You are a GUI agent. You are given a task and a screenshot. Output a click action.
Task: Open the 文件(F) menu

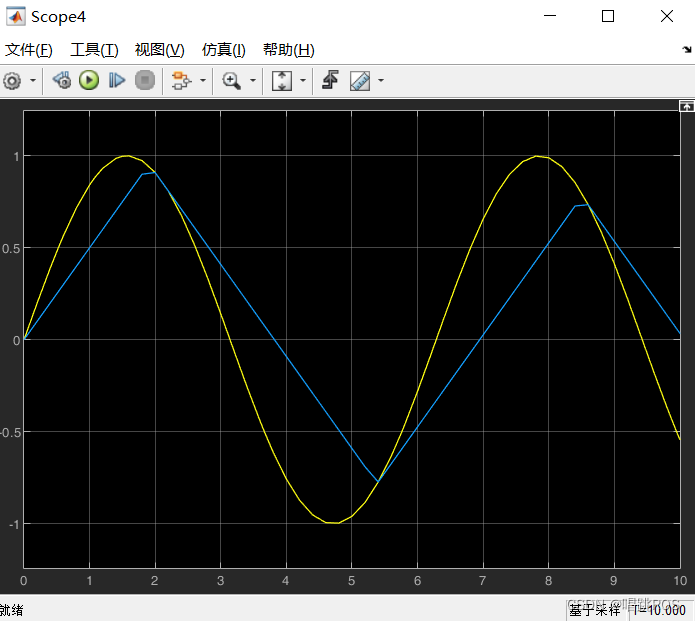(x=29, y=50)
